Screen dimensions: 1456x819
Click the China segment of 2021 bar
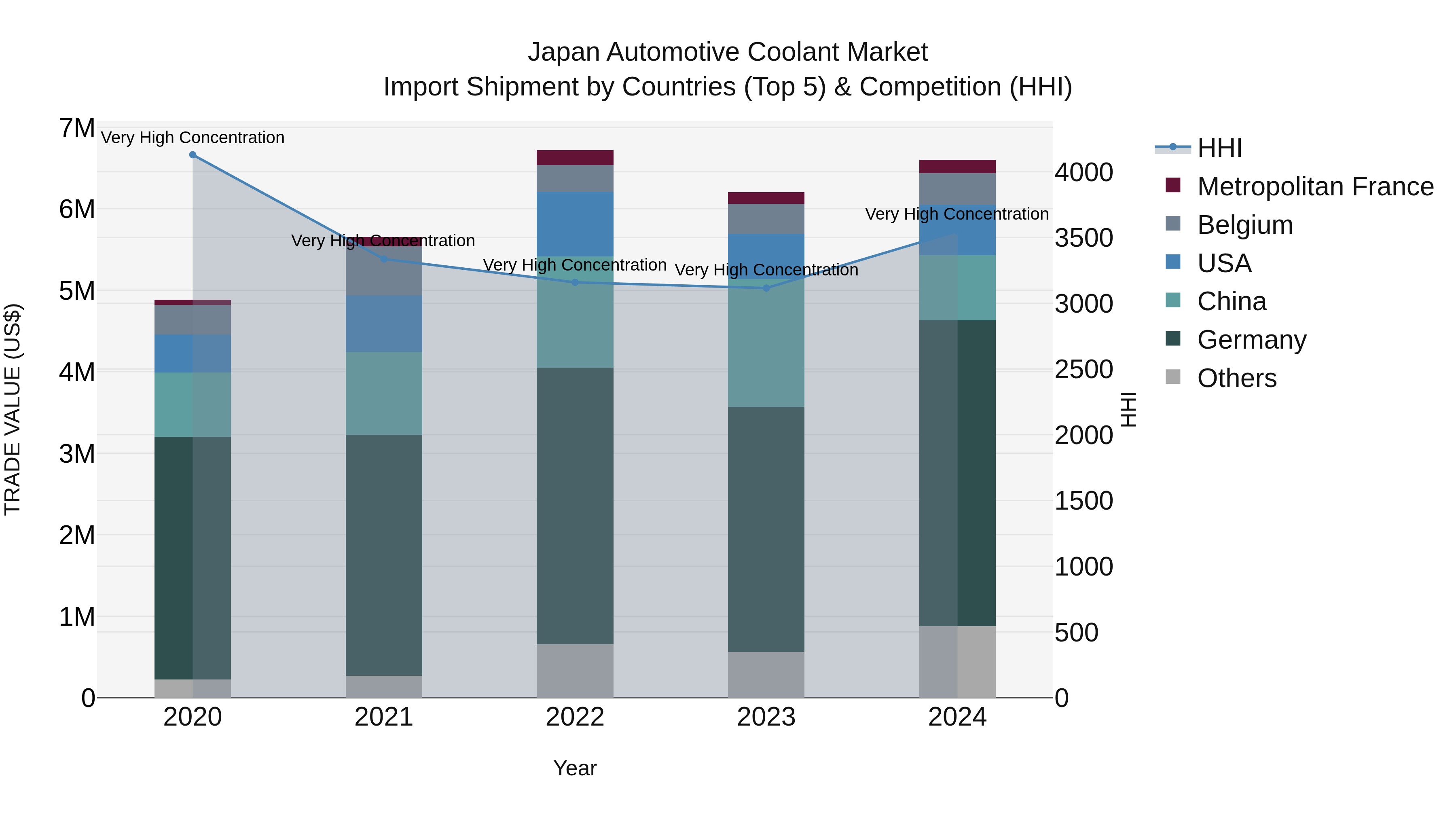384,394
